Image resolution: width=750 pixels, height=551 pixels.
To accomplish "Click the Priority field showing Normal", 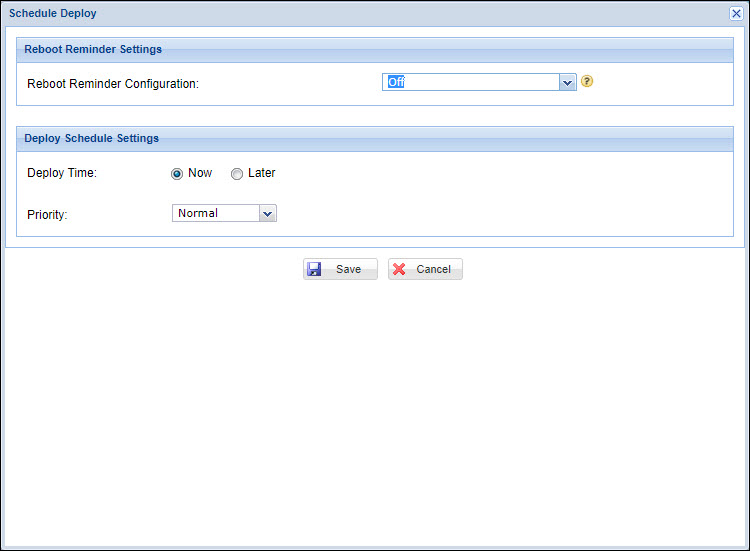I will point(214,213).
